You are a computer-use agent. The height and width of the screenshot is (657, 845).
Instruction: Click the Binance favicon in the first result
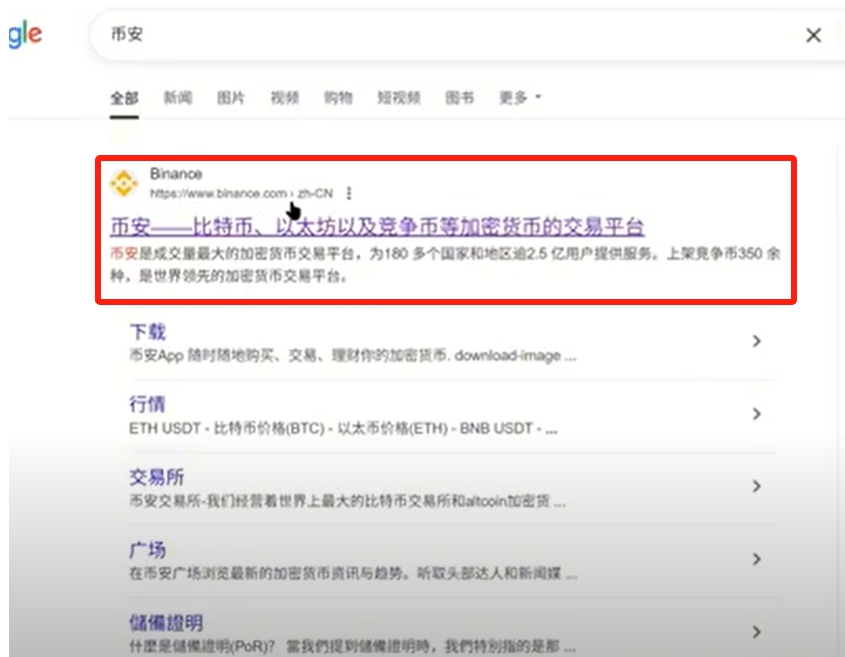pos(124,183)
